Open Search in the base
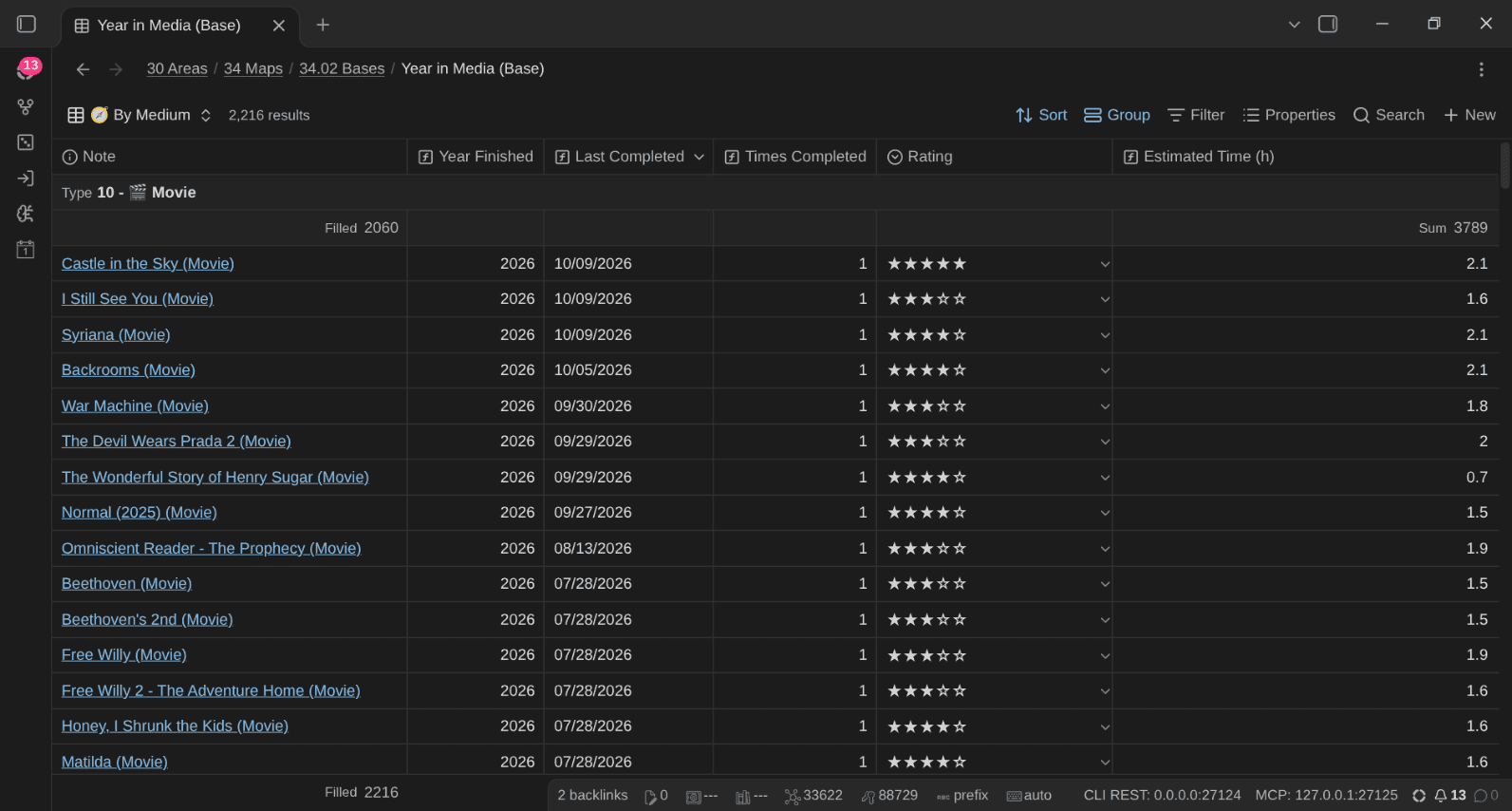Image resolution: width=1512 pixels, height=811 pixels. tap(1389, 115)
